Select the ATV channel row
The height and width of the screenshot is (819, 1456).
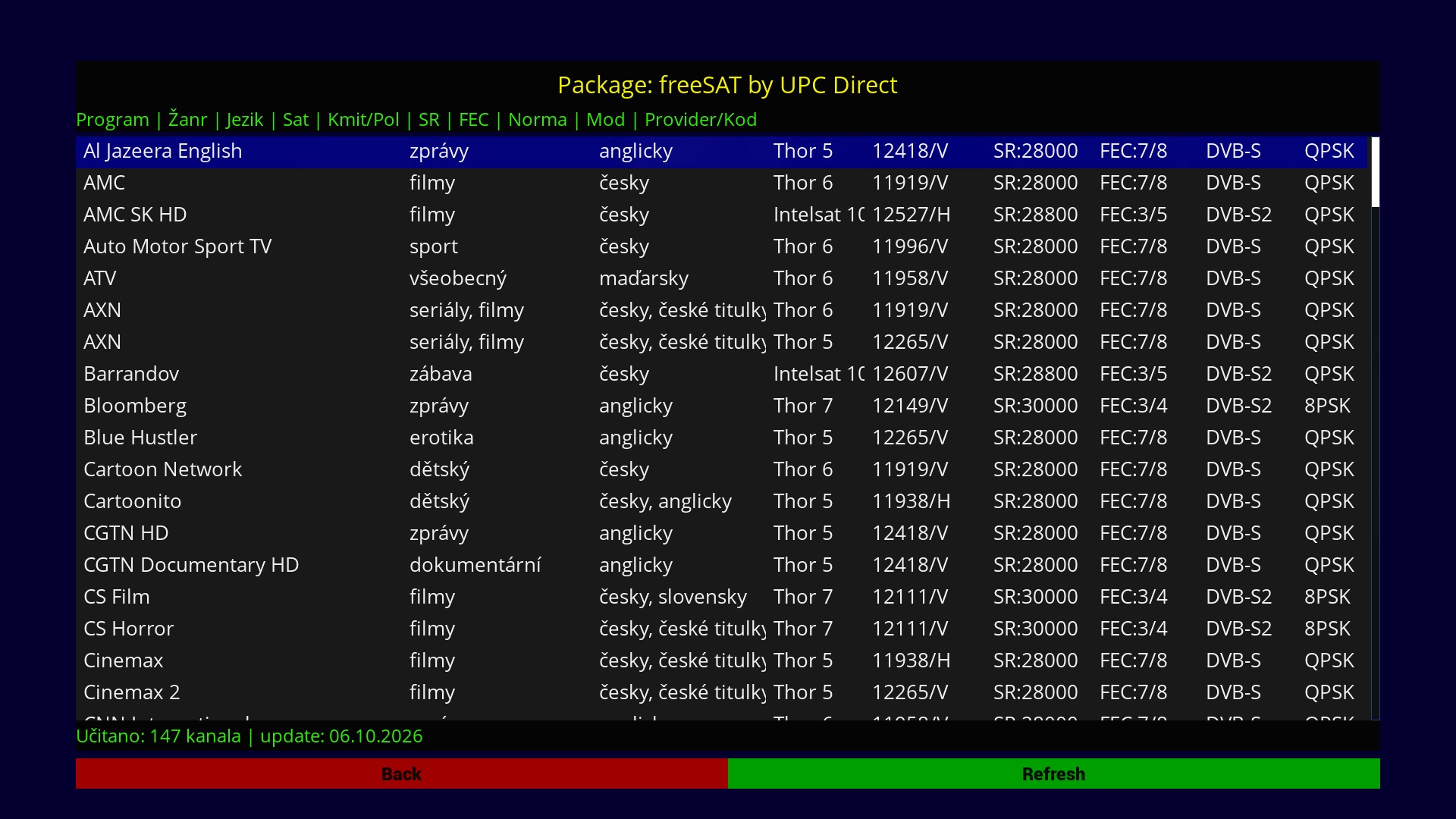721,278
